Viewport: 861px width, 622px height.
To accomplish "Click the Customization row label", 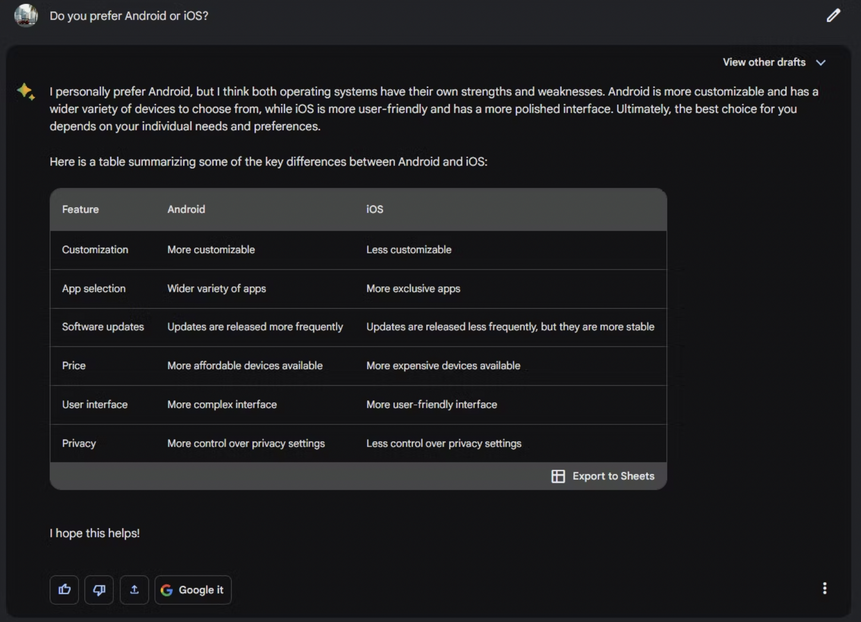I will coord(95,250).
